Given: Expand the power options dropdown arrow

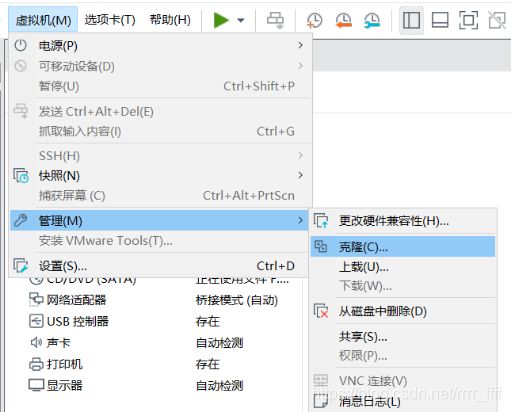Looking at the screenshot, I should pos(241,20).
